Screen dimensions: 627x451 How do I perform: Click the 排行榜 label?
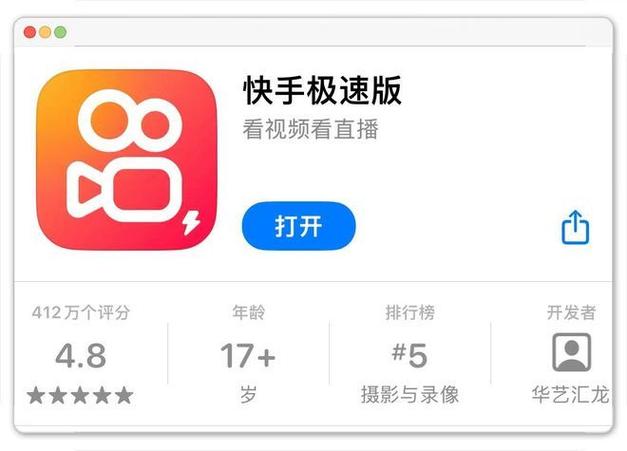(410, 312)
